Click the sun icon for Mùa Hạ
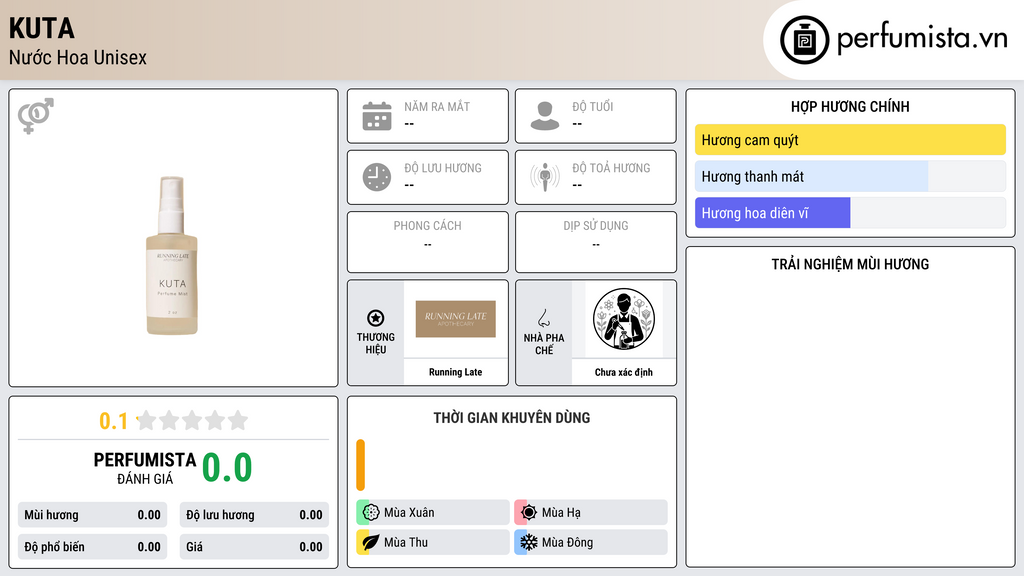This screenshot has height=576, width=1024. point(529,512)
